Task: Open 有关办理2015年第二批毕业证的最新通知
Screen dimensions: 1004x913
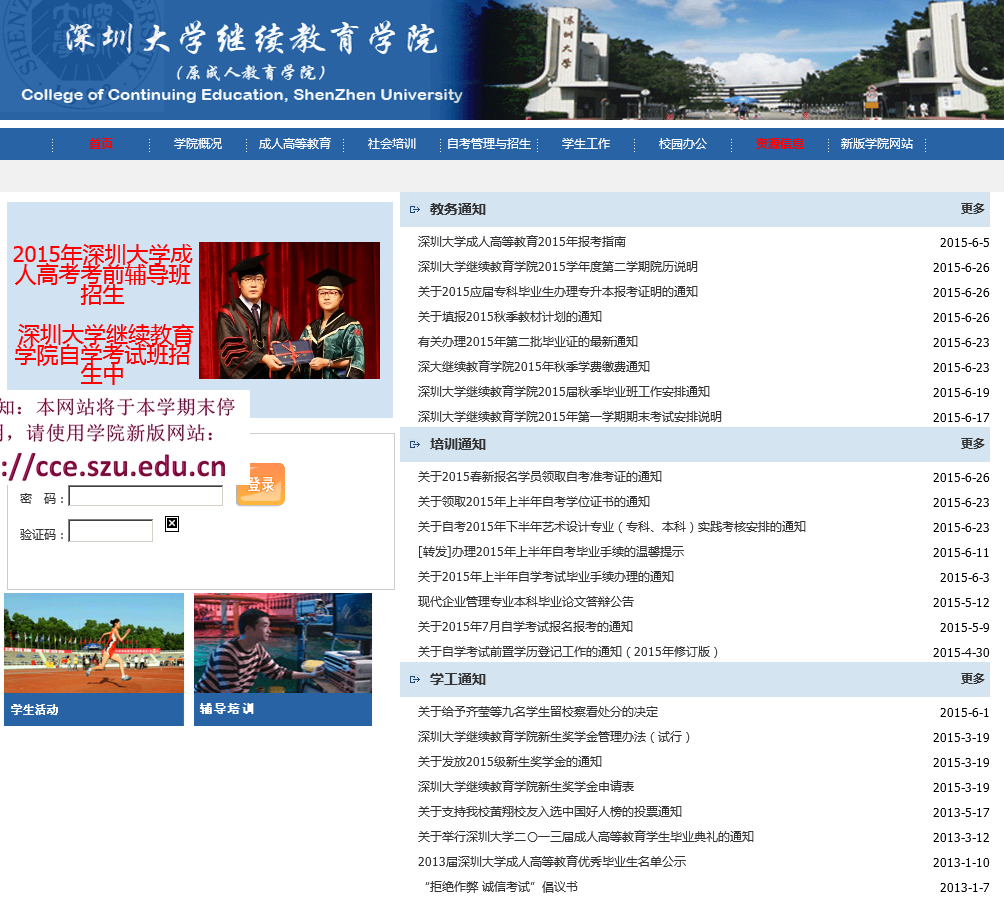Action: (x=528, y=342)
